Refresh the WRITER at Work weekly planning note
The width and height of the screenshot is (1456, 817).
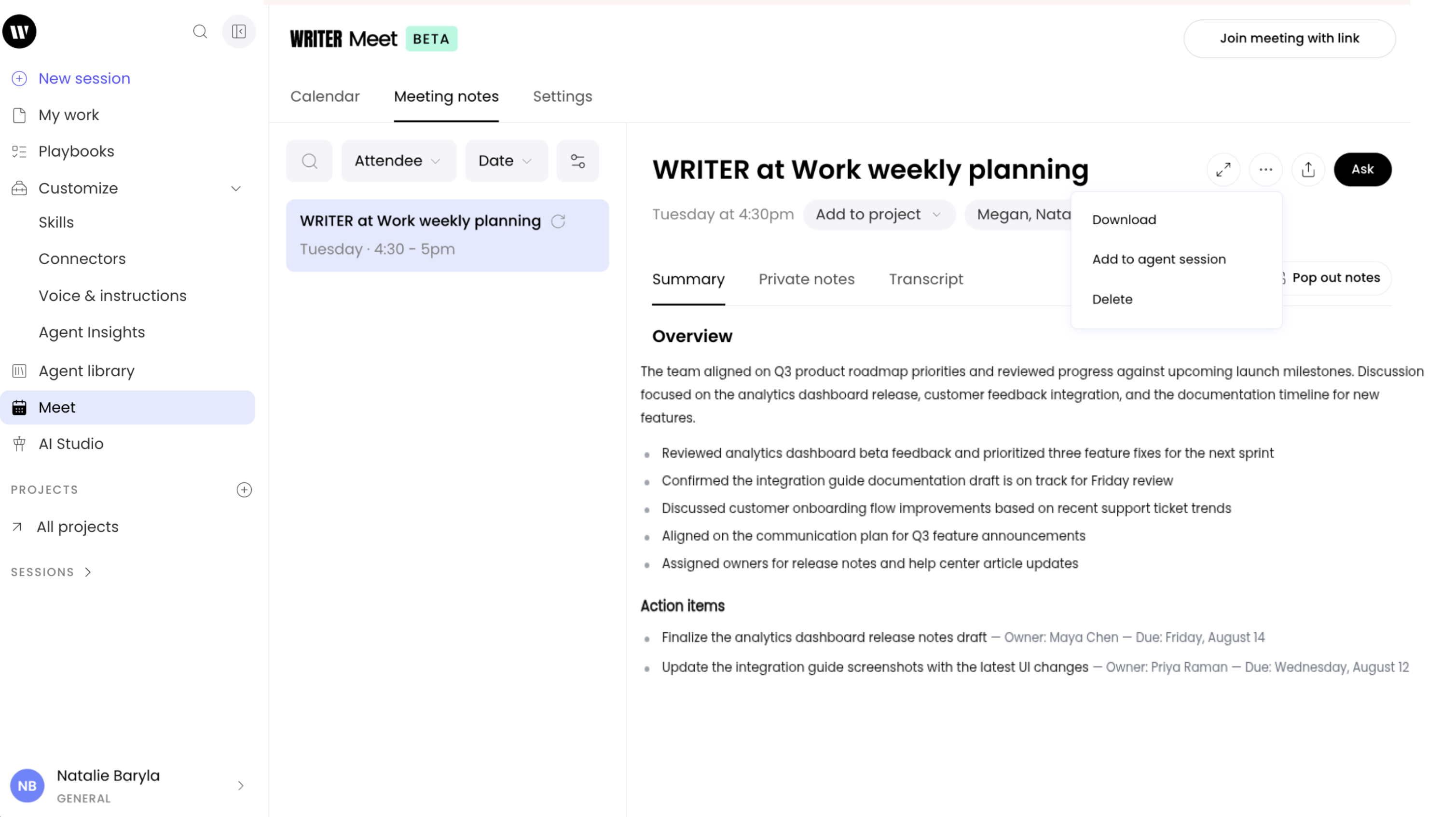559,221
